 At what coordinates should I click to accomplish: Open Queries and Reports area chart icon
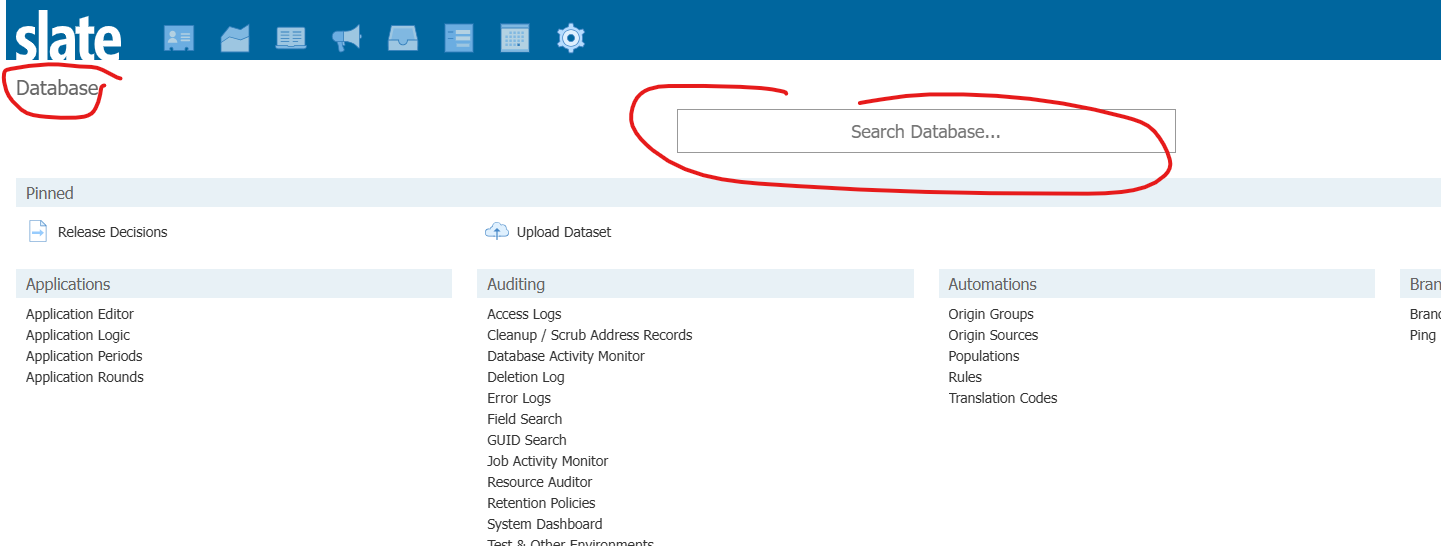(x=235, y=39)
